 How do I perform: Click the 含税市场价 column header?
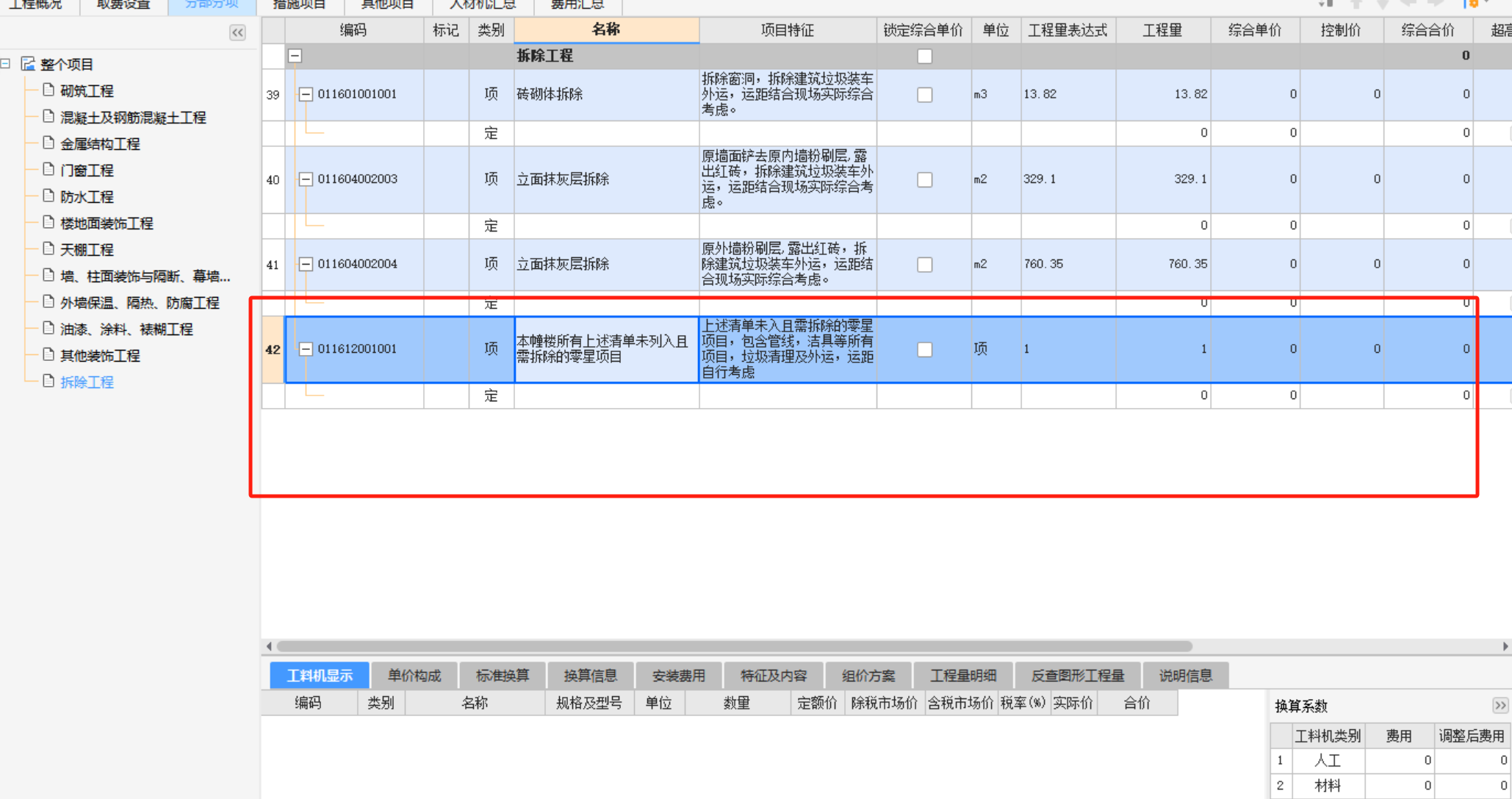coord(960,703)
